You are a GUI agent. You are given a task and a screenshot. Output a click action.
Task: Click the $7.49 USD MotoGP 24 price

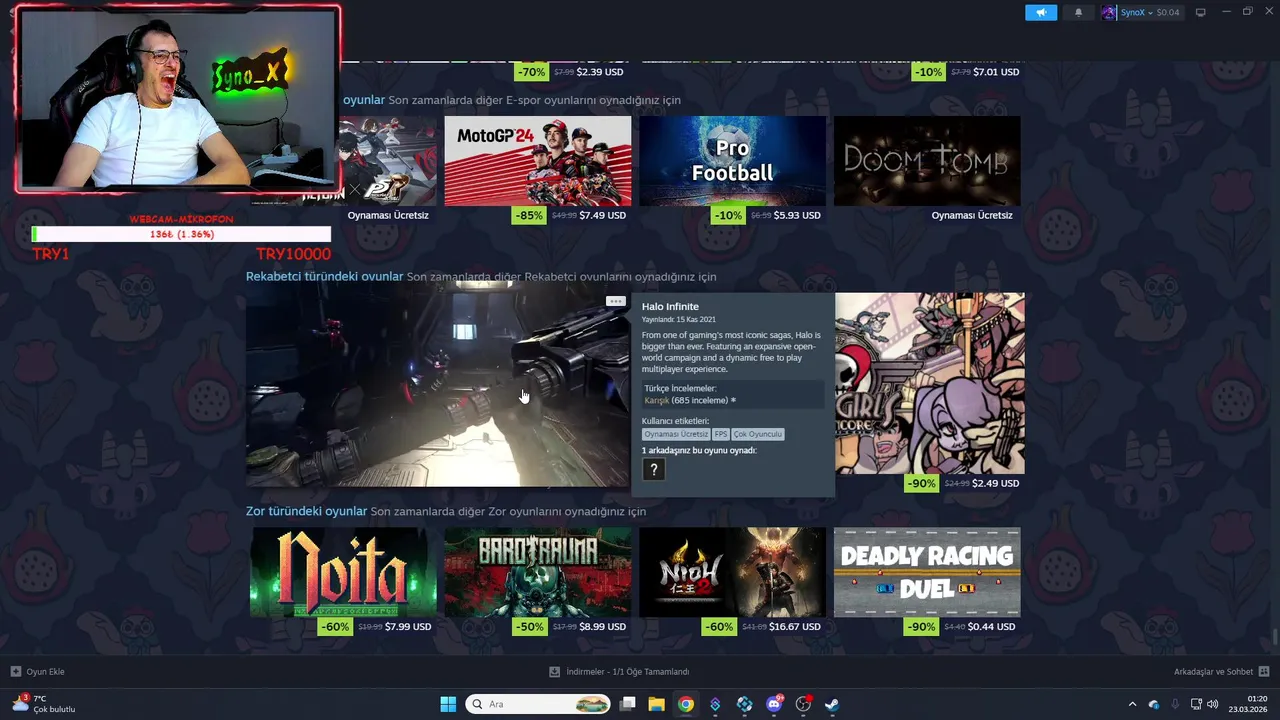(602, 215)
